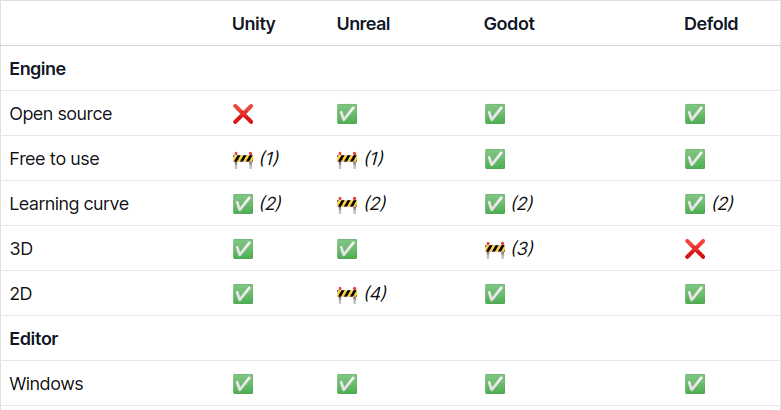This screenshot has width=781, height=410.
Task: Click the Unreal column header
Action: pyautogui.click(x=362, y=23)
